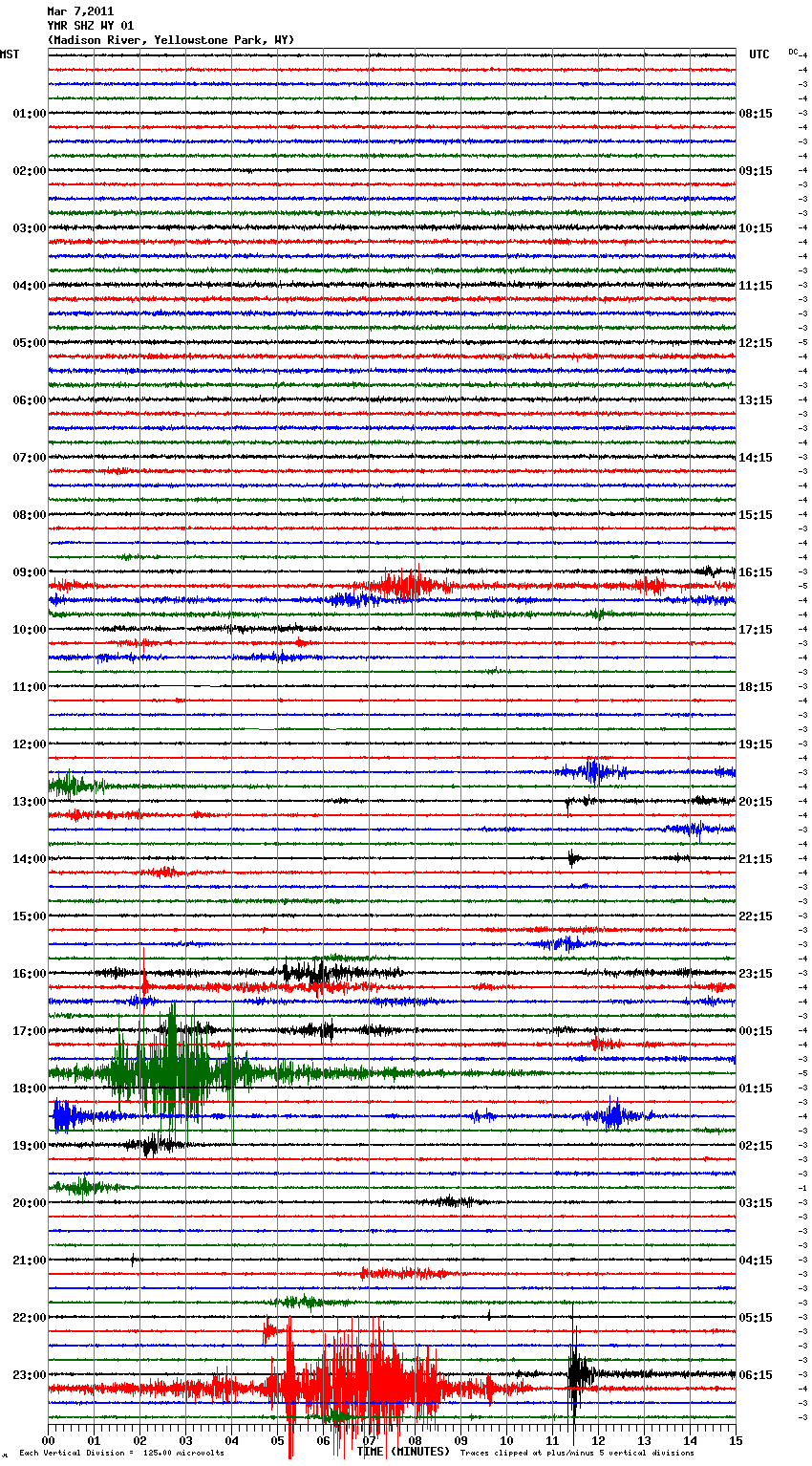Click the "DC" column heading
The image size is (812, 1466).
793,52
